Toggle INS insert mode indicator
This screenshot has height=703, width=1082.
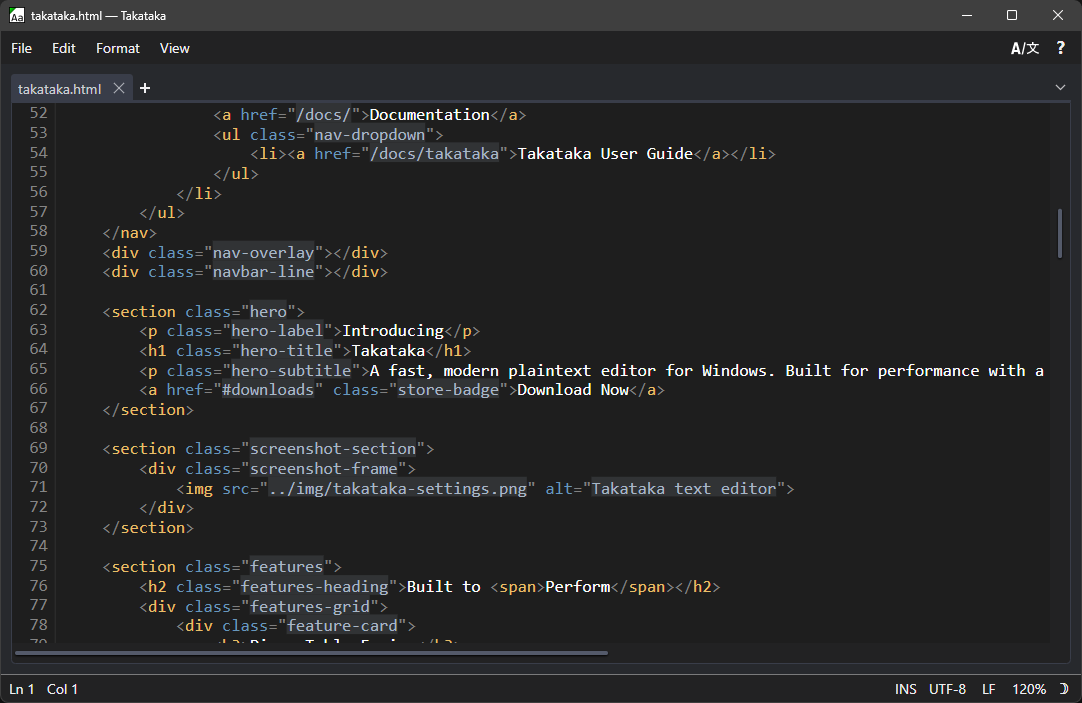tap(905, 689)
